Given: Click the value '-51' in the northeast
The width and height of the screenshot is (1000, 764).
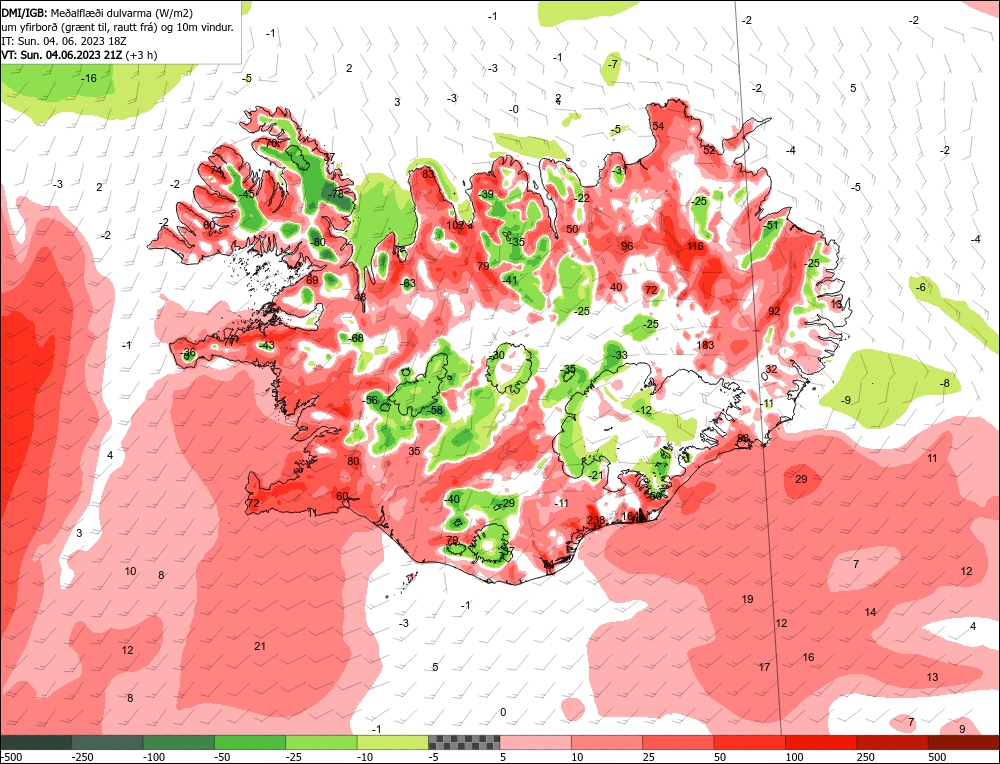Looking at the screenshot, I should point(772,225).
